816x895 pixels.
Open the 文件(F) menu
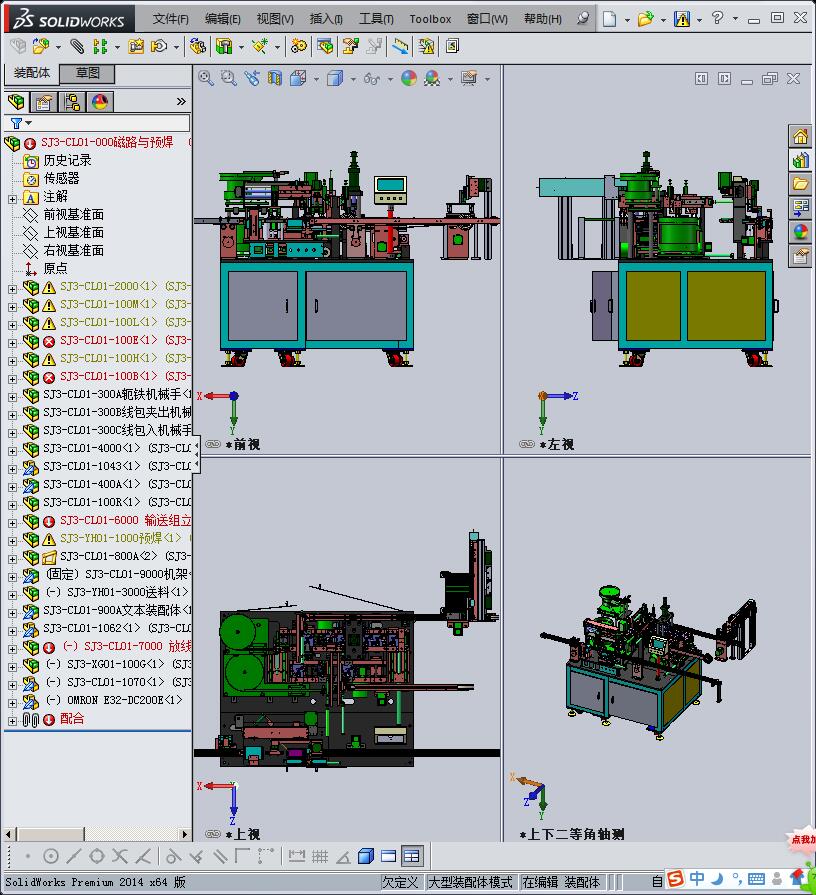[x=171, y=19]
